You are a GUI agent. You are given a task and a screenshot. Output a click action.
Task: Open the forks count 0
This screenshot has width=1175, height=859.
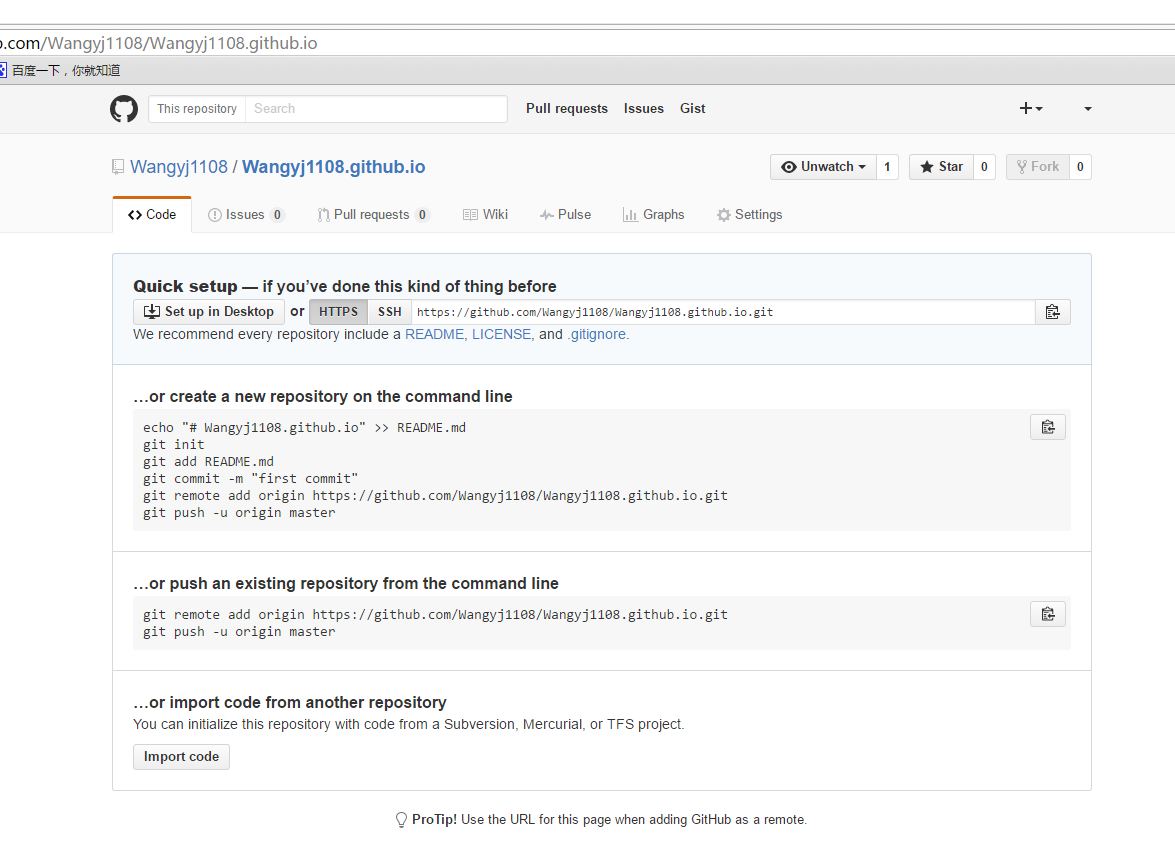coord(1080,166)
